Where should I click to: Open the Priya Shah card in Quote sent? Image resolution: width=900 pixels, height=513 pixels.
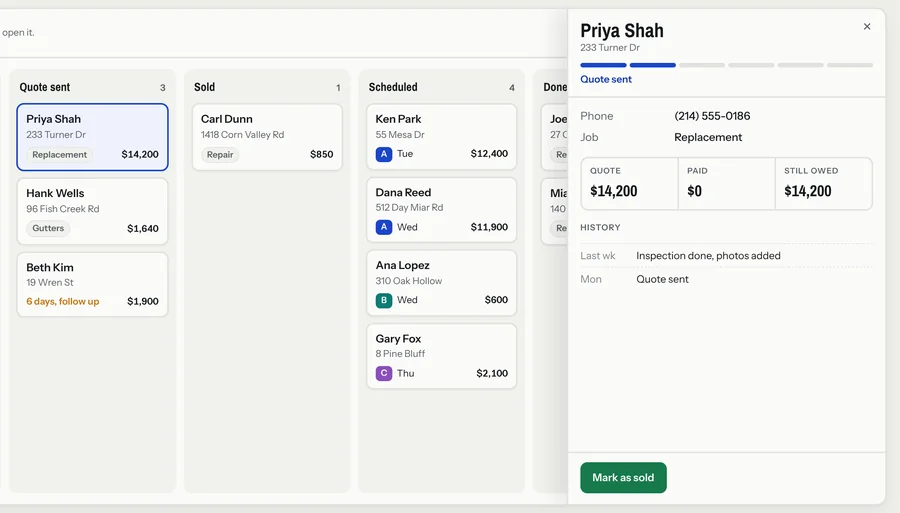pyautogui.click(x=92, y=137)
